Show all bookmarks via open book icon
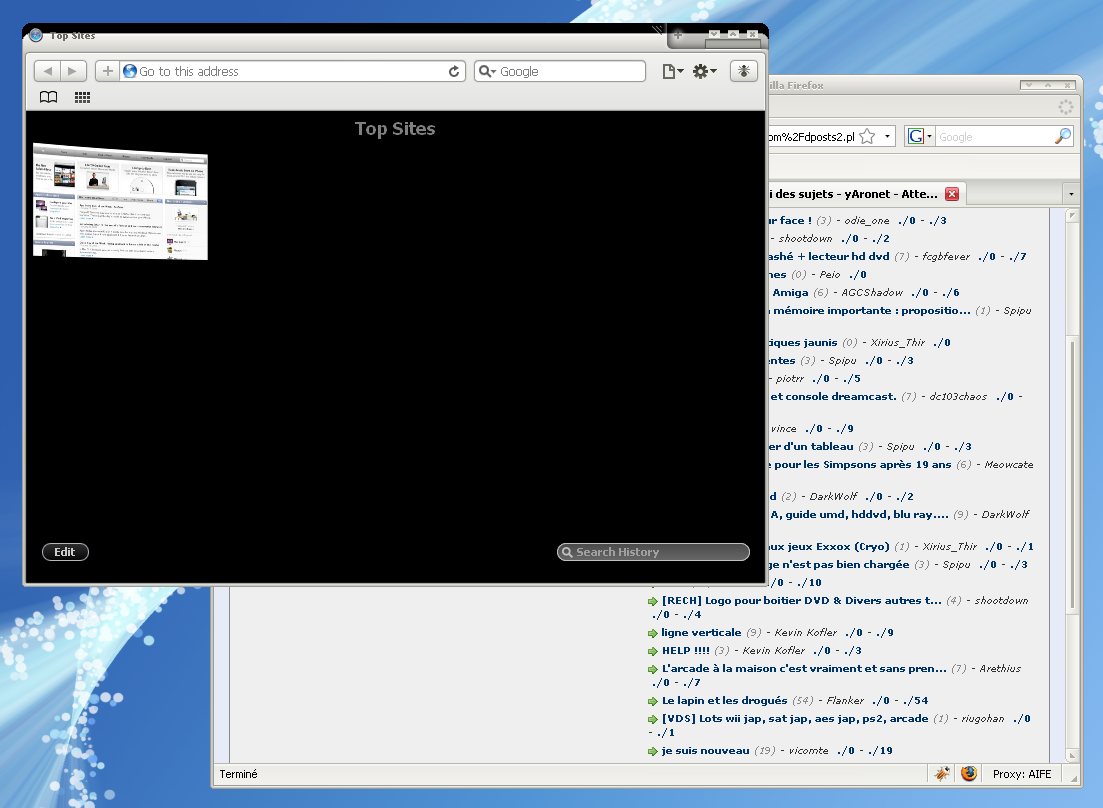 pyautogui.click(x=48, y=97)
